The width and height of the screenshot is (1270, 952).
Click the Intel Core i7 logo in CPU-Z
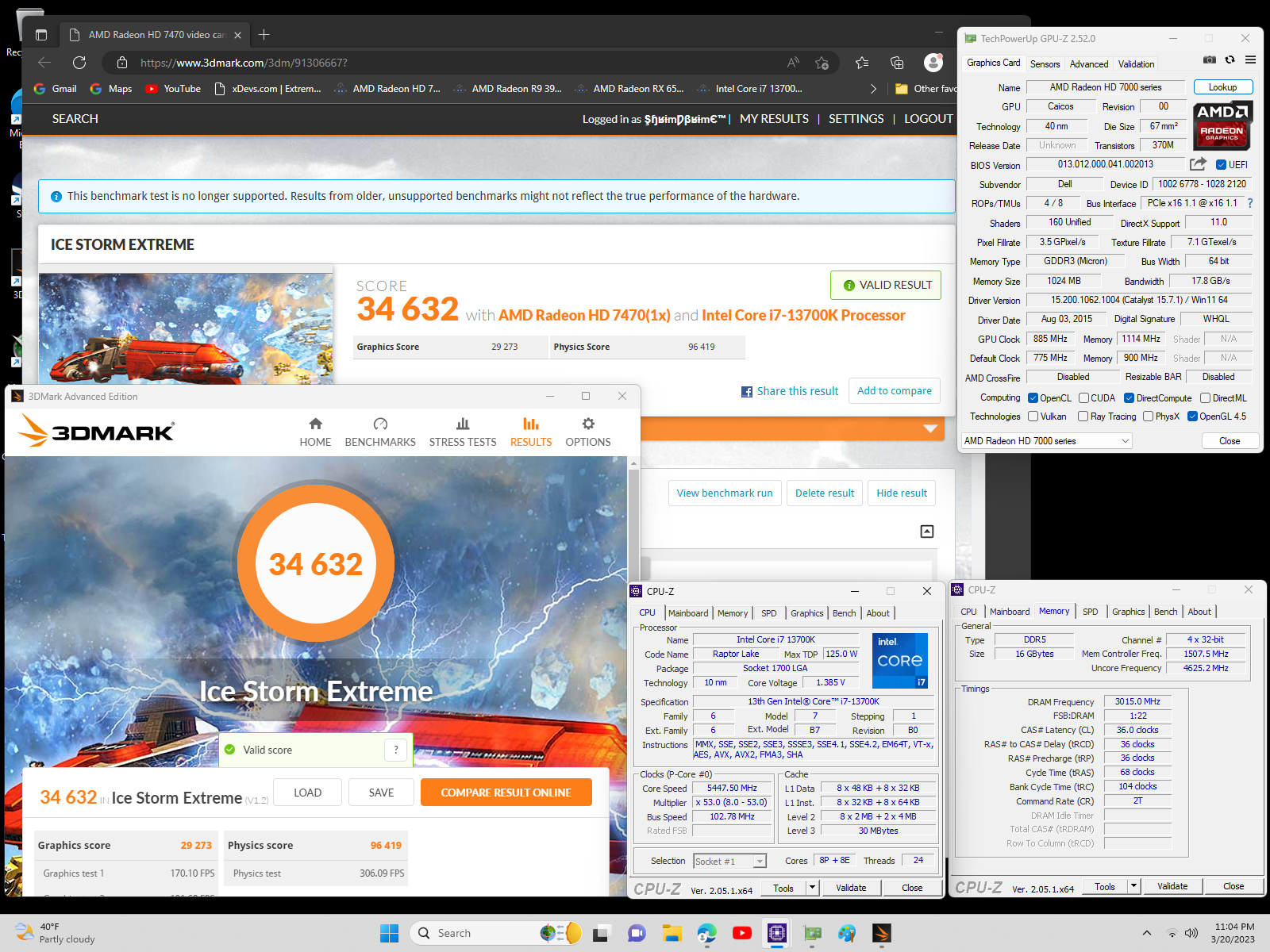click(x=900, y=660)
